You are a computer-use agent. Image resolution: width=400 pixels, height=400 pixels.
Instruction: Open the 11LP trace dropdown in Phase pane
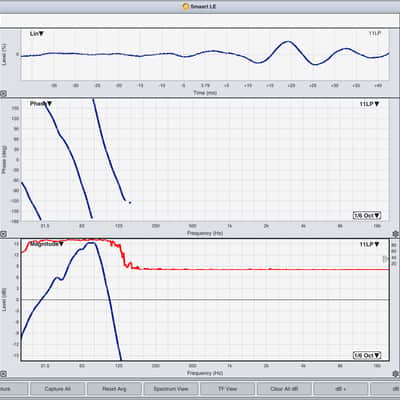coord(369,104)
